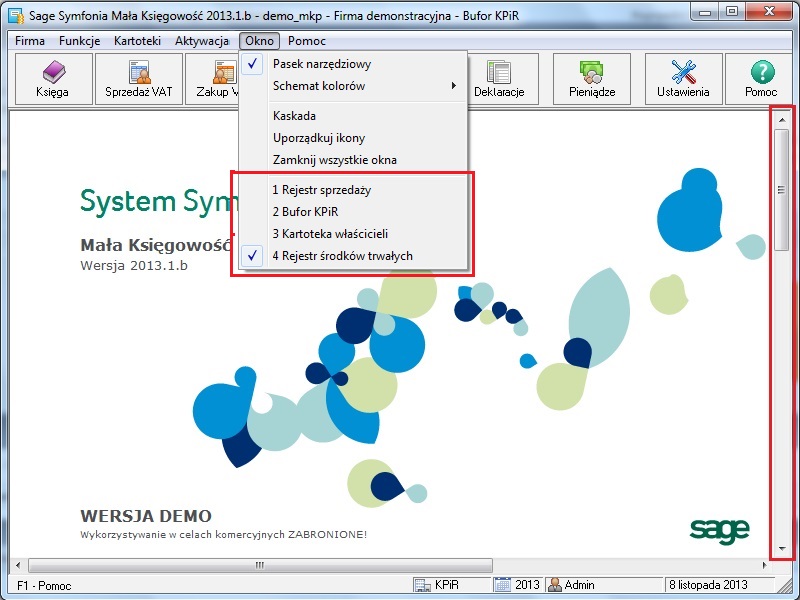Choose Uporządkuj ikony from the menu

coord(353,138)
